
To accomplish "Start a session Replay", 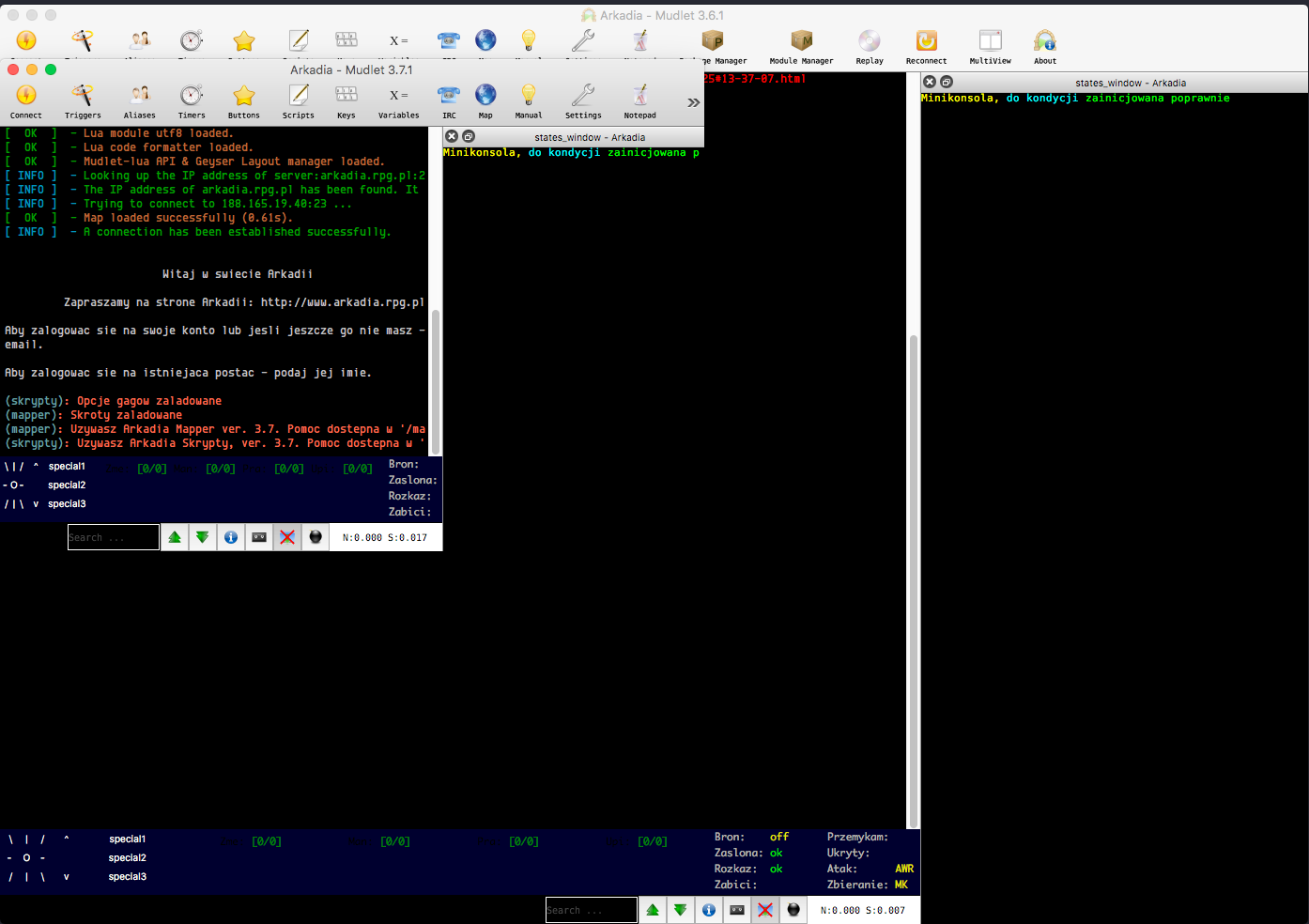I will [x=869, y=44].
